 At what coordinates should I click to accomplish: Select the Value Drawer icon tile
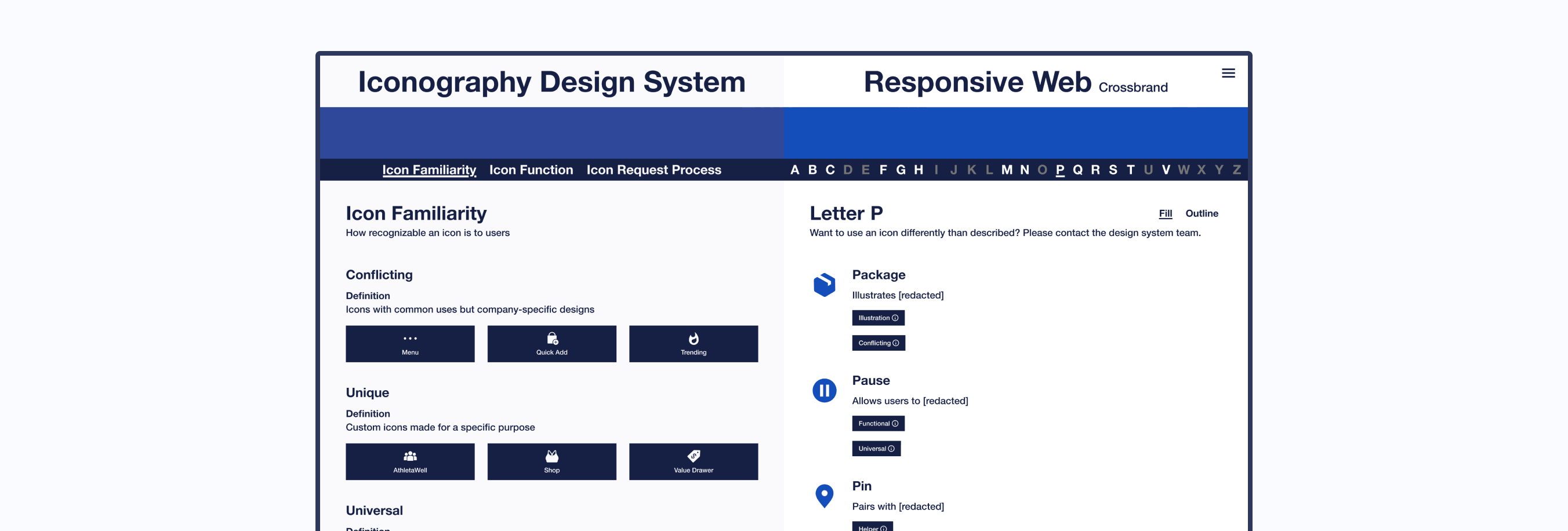pyautogui.click(x=694, y=461)
